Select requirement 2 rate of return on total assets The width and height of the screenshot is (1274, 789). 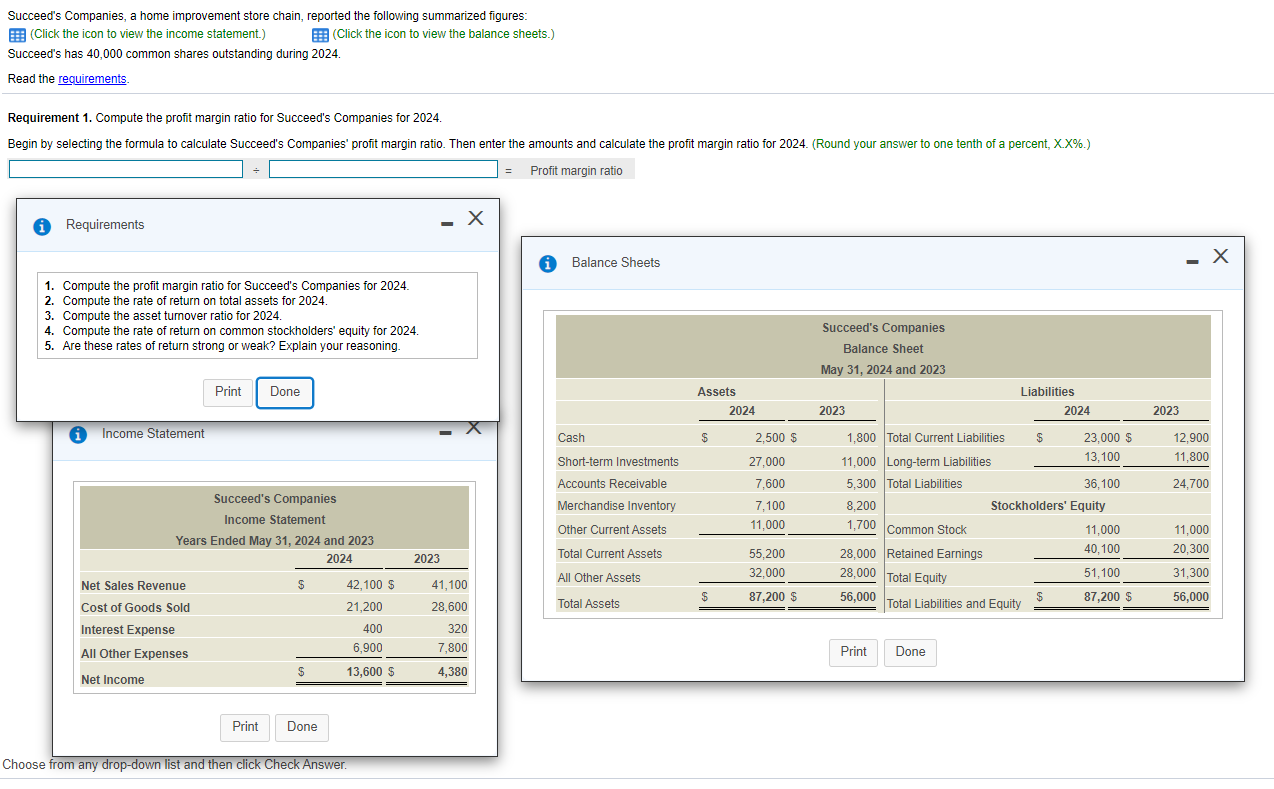coord(195,301)
